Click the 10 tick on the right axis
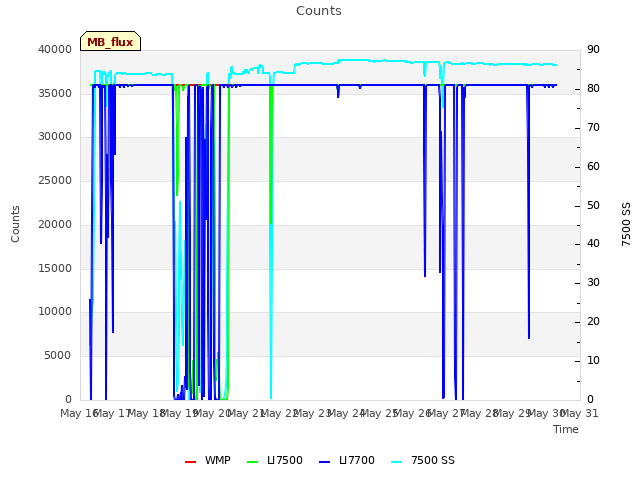 (593, 361)
